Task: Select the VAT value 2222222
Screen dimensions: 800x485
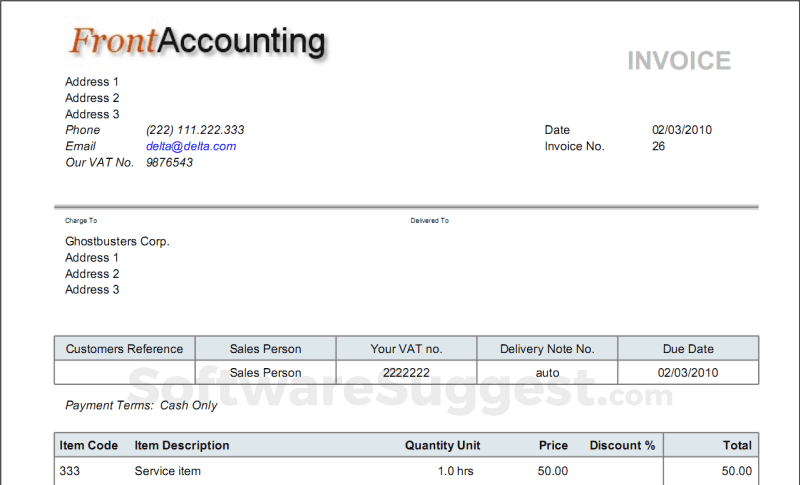Action: (x=406, y=373)
